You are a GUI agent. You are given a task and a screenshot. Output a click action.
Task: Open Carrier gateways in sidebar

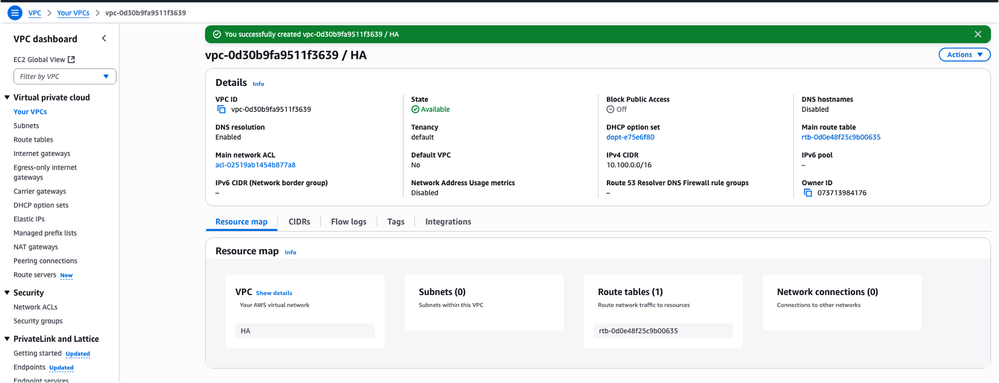[x=40, y=191]
